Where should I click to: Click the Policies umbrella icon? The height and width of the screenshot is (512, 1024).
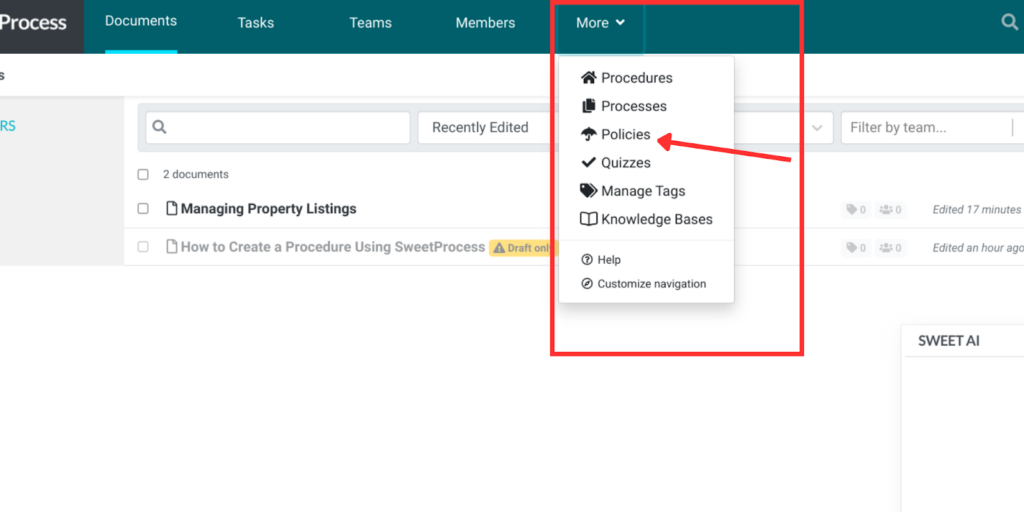tap(588, 135)
